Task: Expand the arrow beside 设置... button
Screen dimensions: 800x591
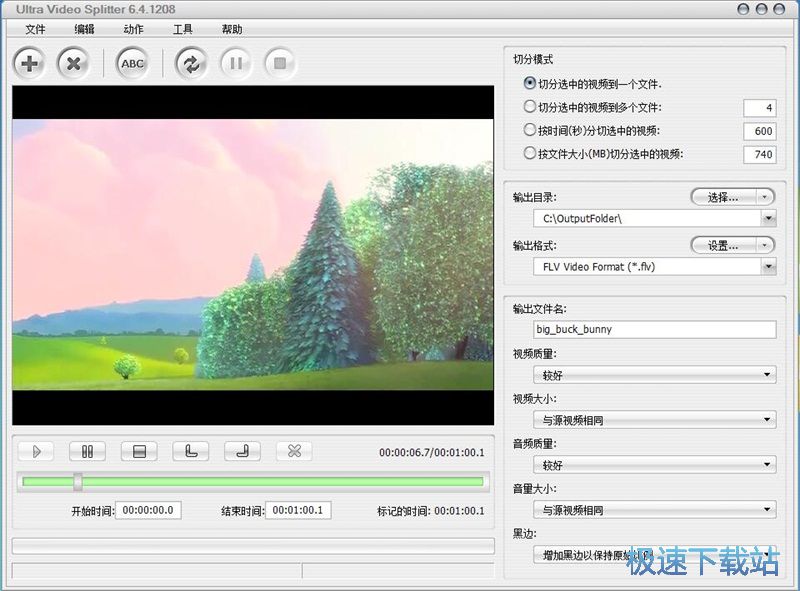Action: (764, 245)
